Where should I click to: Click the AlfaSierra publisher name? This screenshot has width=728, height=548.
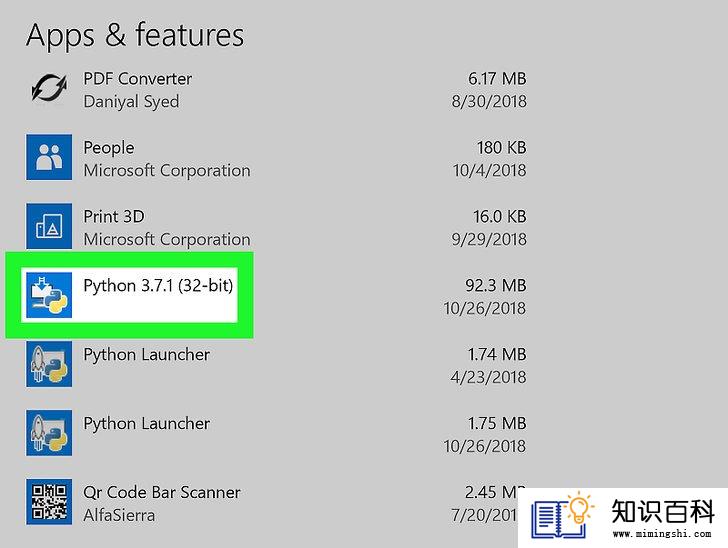click(x=119, y=515)
